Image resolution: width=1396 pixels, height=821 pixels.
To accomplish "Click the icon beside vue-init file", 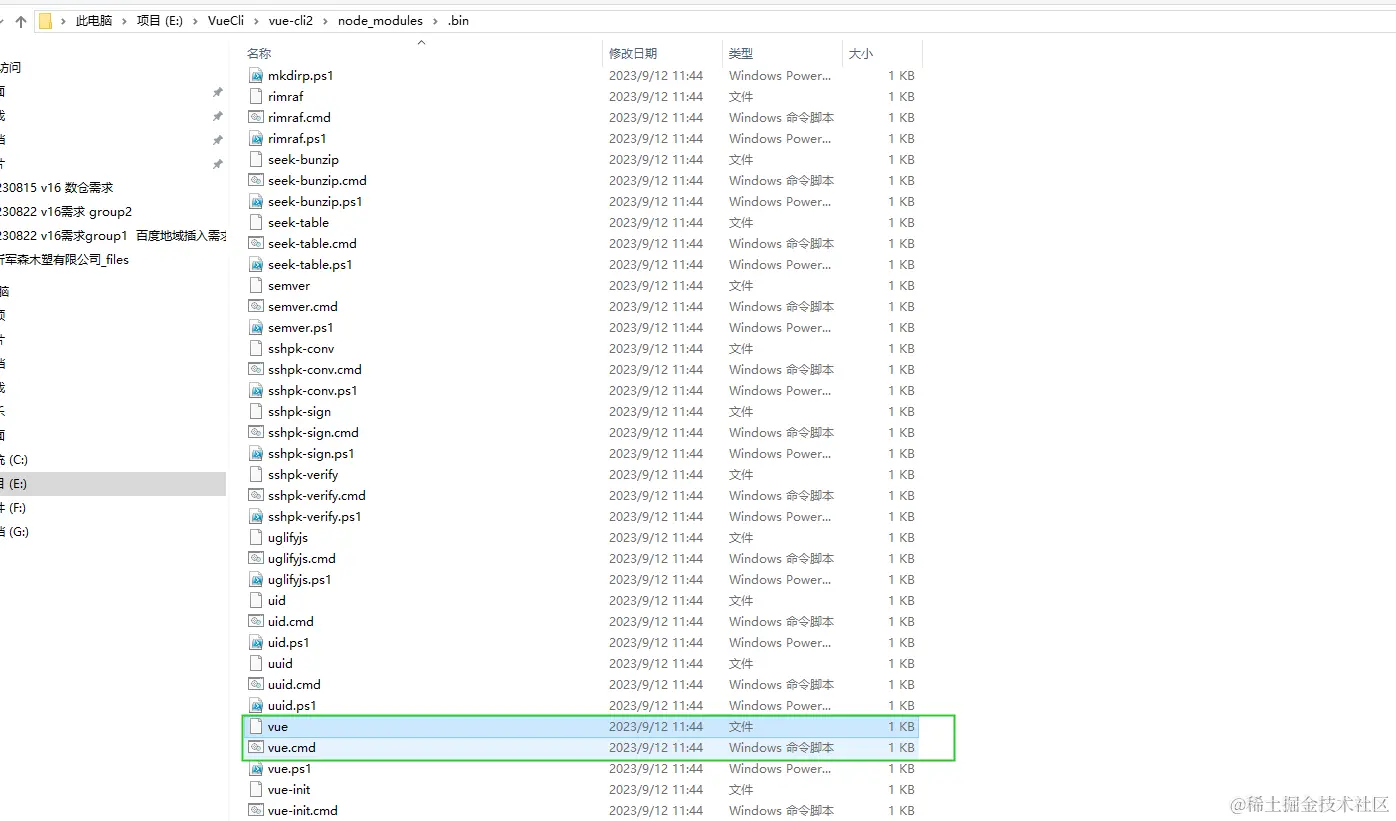I will pyautogui.click(x=256, y=789).
